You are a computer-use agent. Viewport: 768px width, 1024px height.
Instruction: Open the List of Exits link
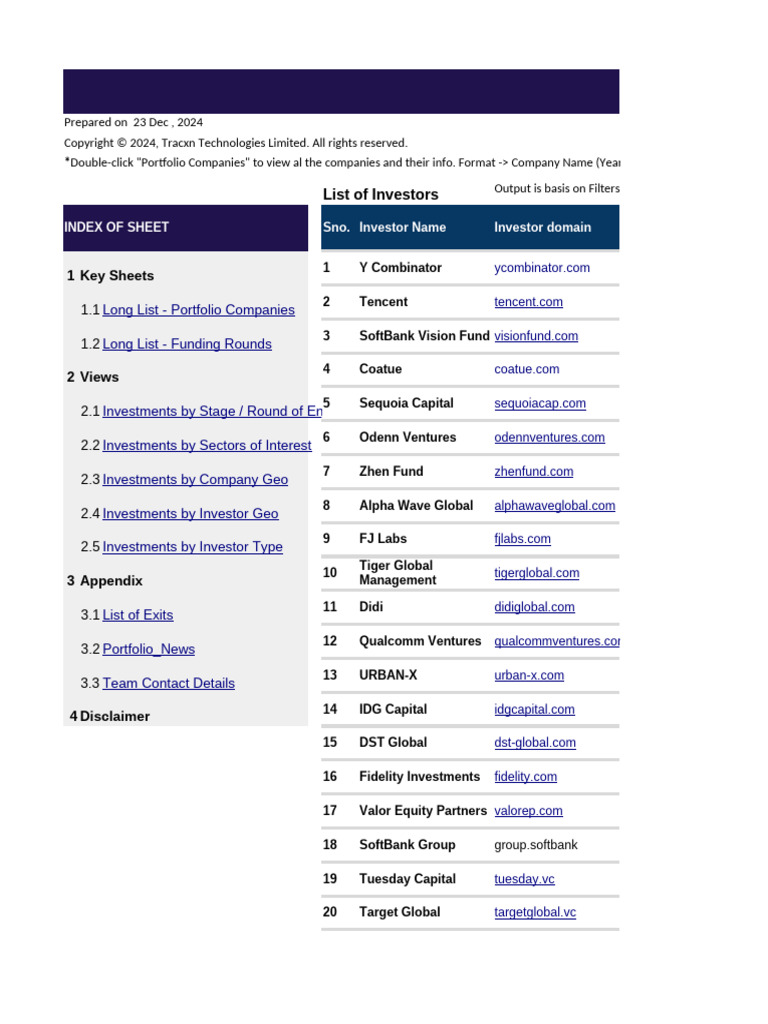point(137,615)
